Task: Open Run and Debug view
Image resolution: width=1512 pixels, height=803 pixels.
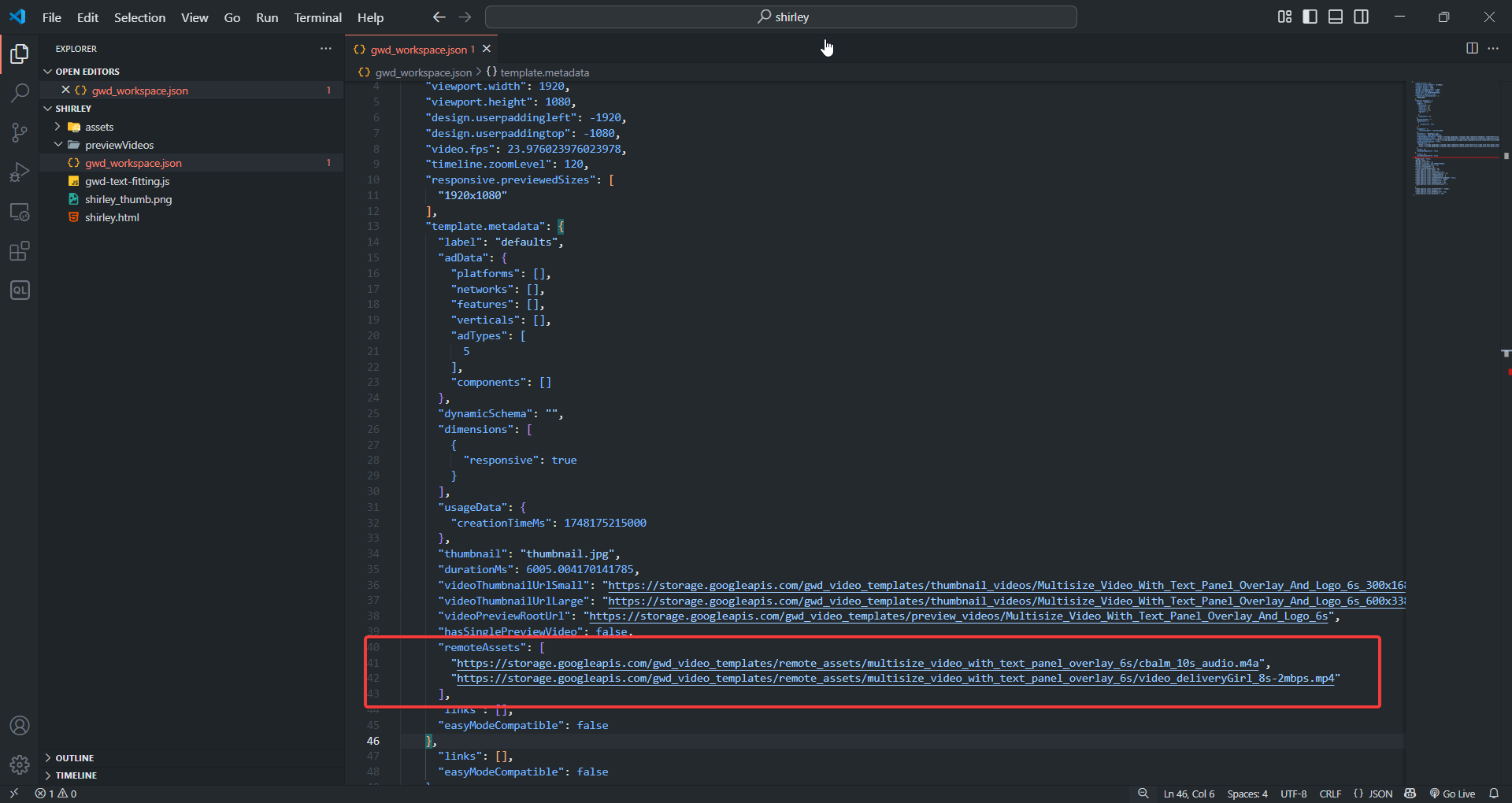Action: (20, 172)
